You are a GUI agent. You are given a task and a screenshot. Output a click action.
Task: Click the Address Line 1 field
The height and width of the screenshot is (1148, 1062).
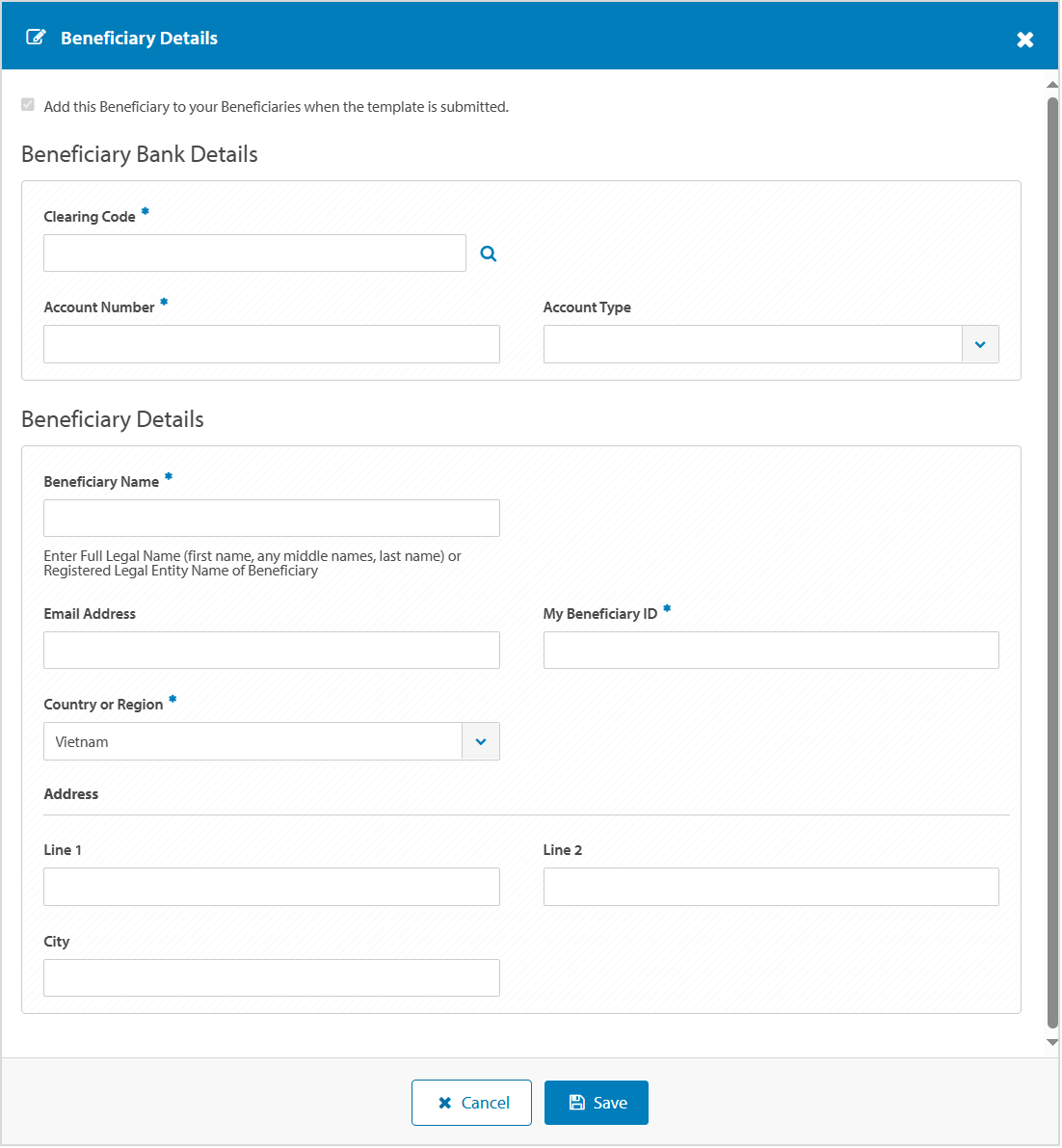pyautogui.click(x=271, y=887)
